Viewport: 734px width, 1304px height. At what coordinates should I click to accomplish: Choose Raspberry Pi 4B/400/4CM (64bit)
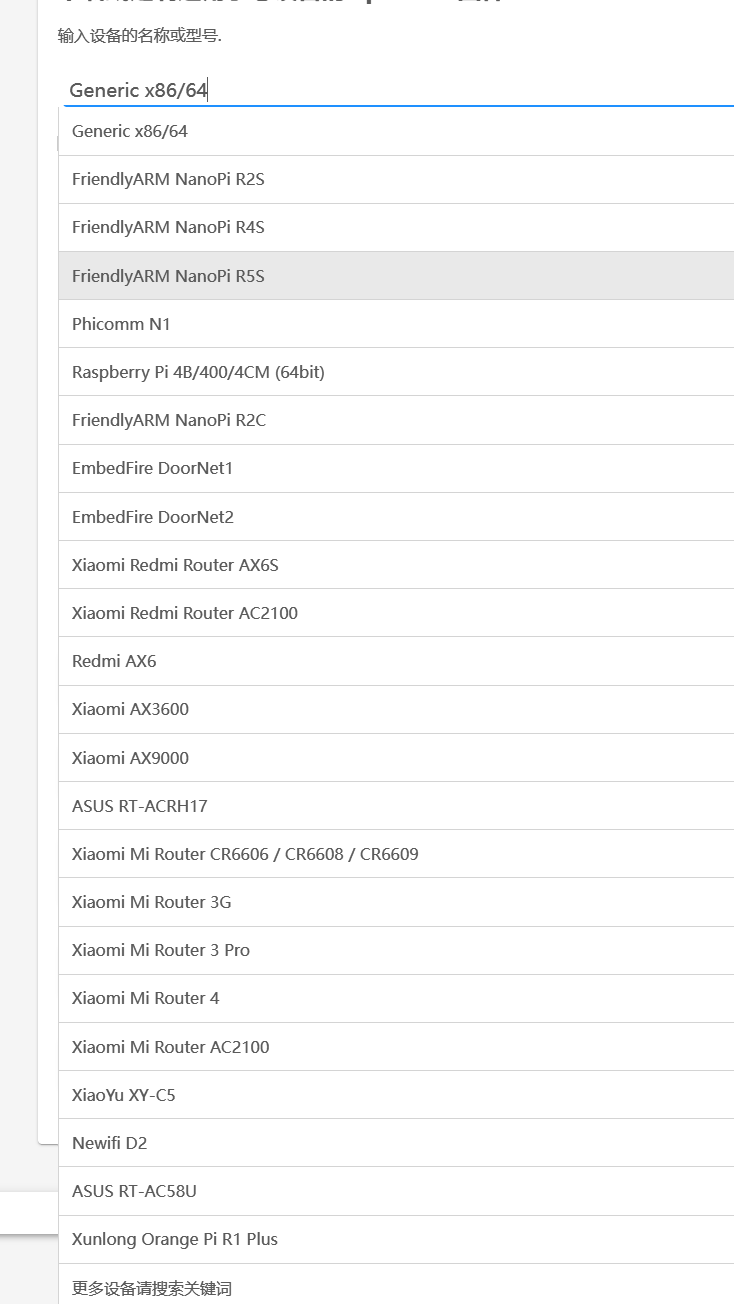tap(198, 372)
